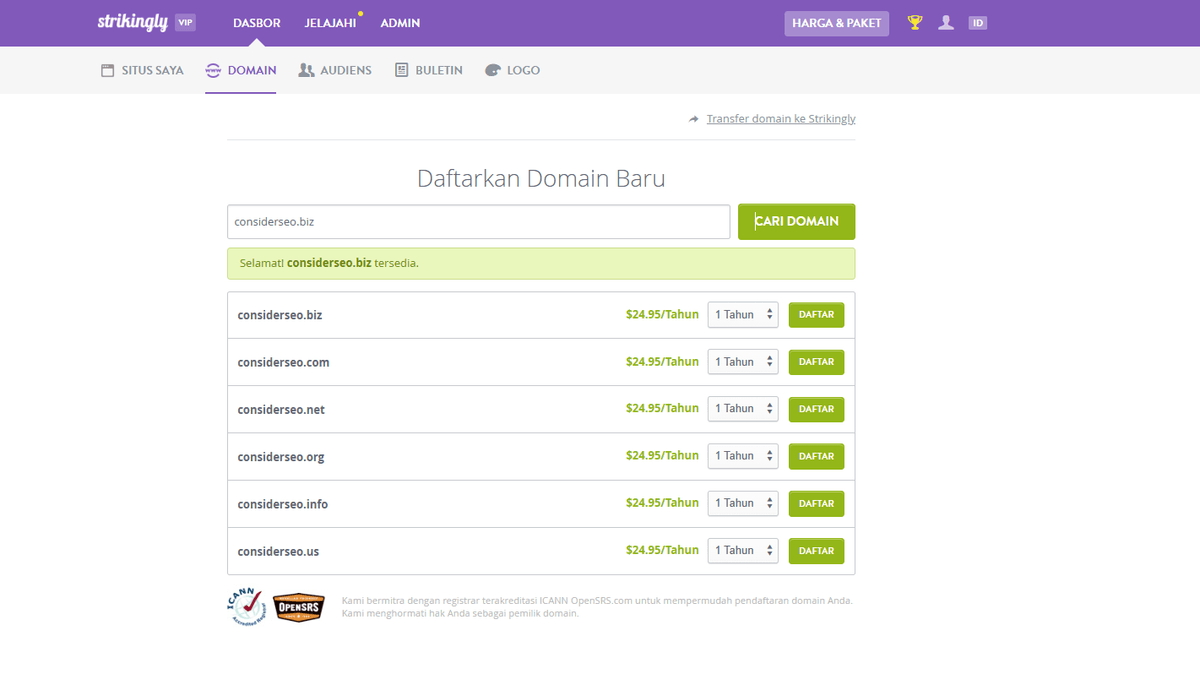Click the considerseo.info domain name

(x=283, y=504)
